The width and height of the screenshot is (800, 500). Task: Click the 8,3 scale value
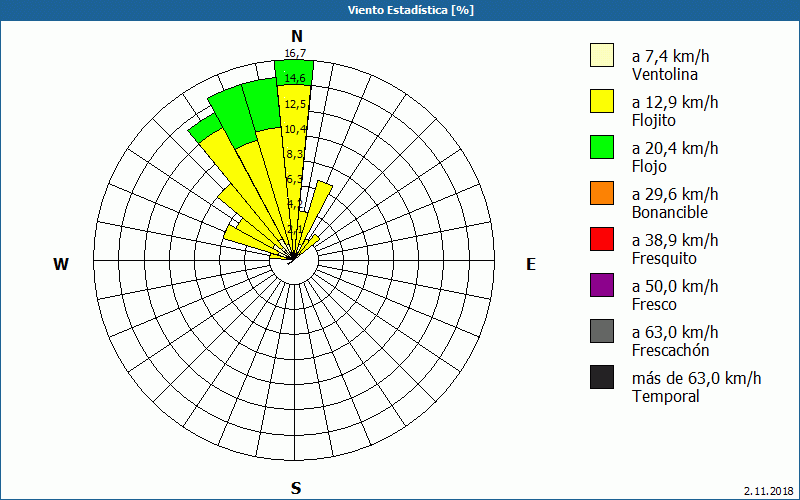(295, 154)
